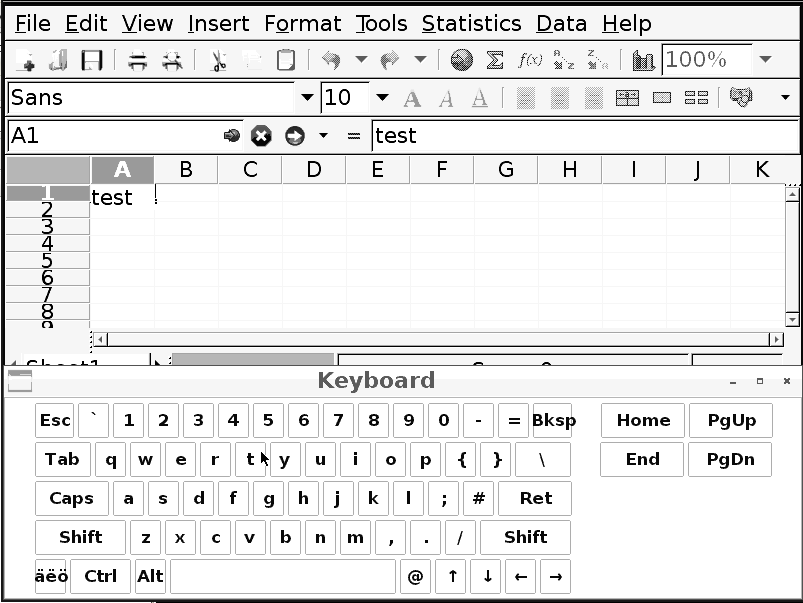Open the font name Sans dropdown
The height and width of the screenshot is (603, 803).
[x=307, y=98]
